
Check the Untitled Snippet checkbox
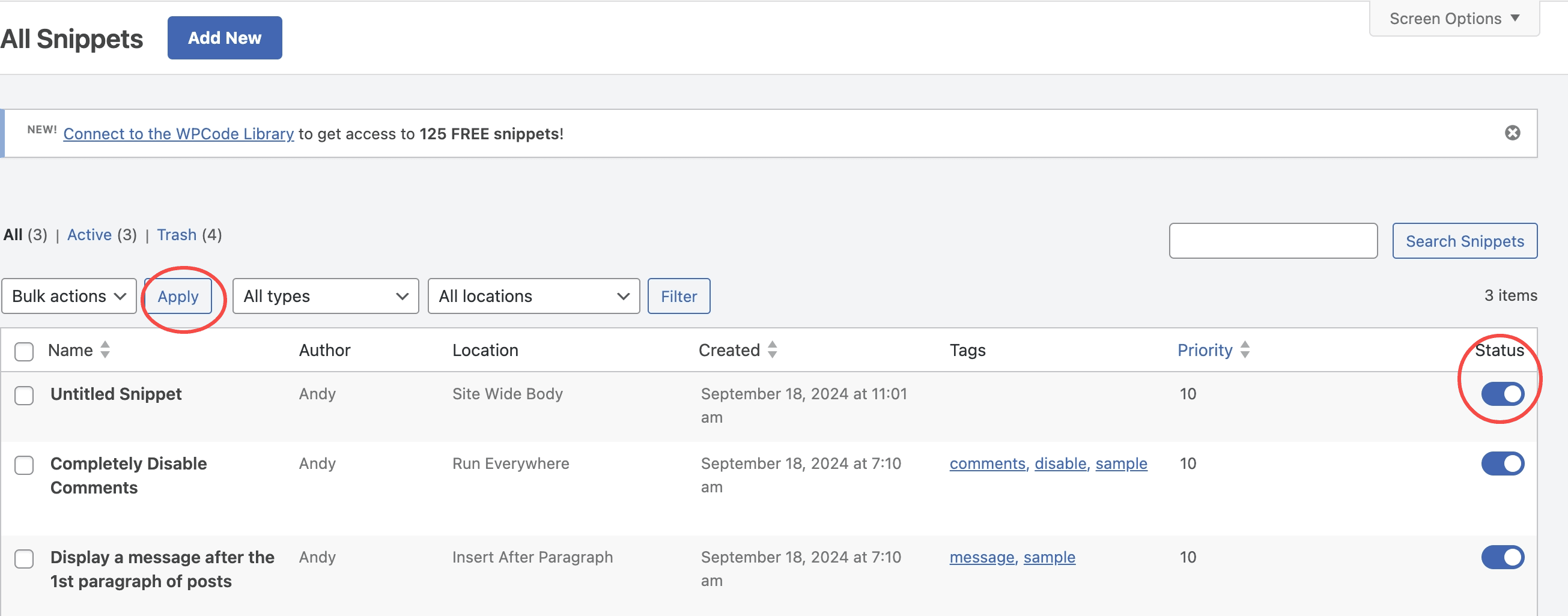24,395
